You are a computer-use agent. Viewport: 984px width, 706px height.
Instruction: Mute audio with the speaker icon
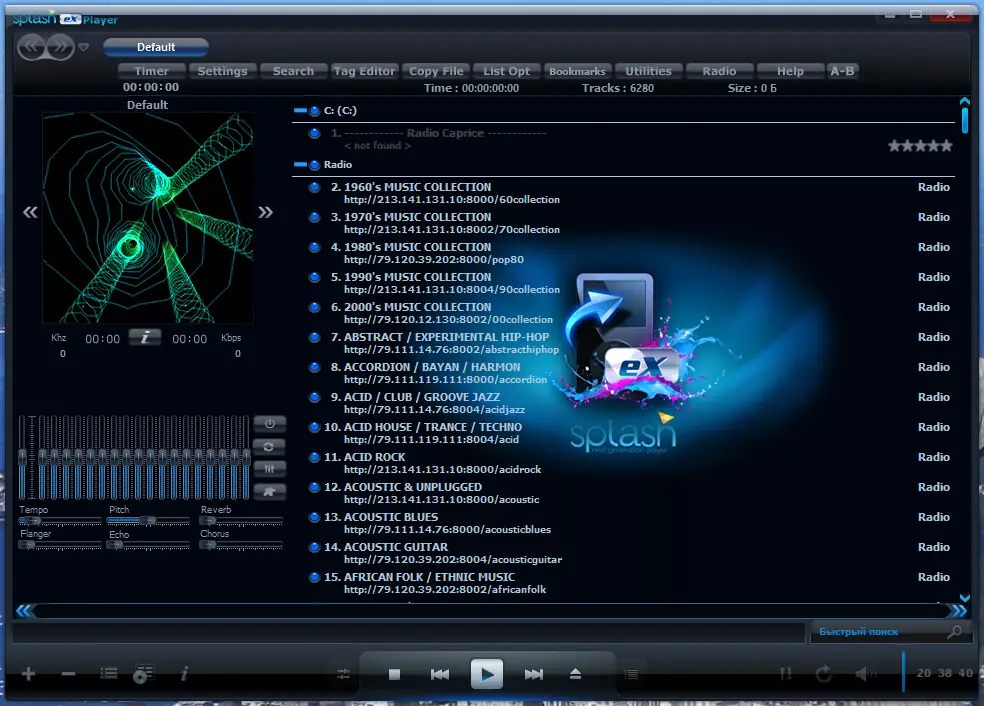coord(864,674)
